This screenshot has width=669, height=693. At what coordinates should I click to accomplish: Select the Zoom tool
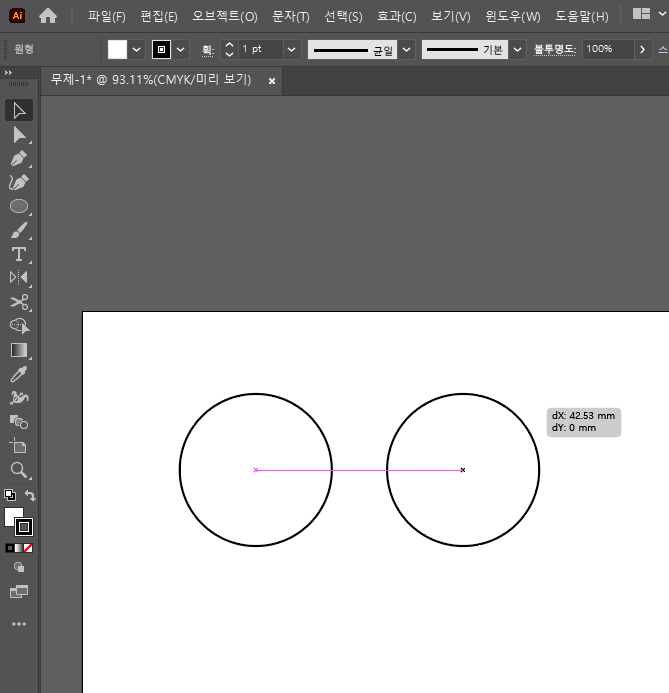pos(19,470)
